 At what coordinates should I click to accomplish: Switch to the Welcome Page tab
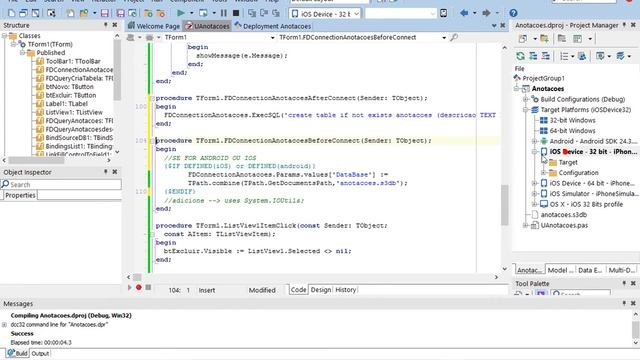pos(154,26)
